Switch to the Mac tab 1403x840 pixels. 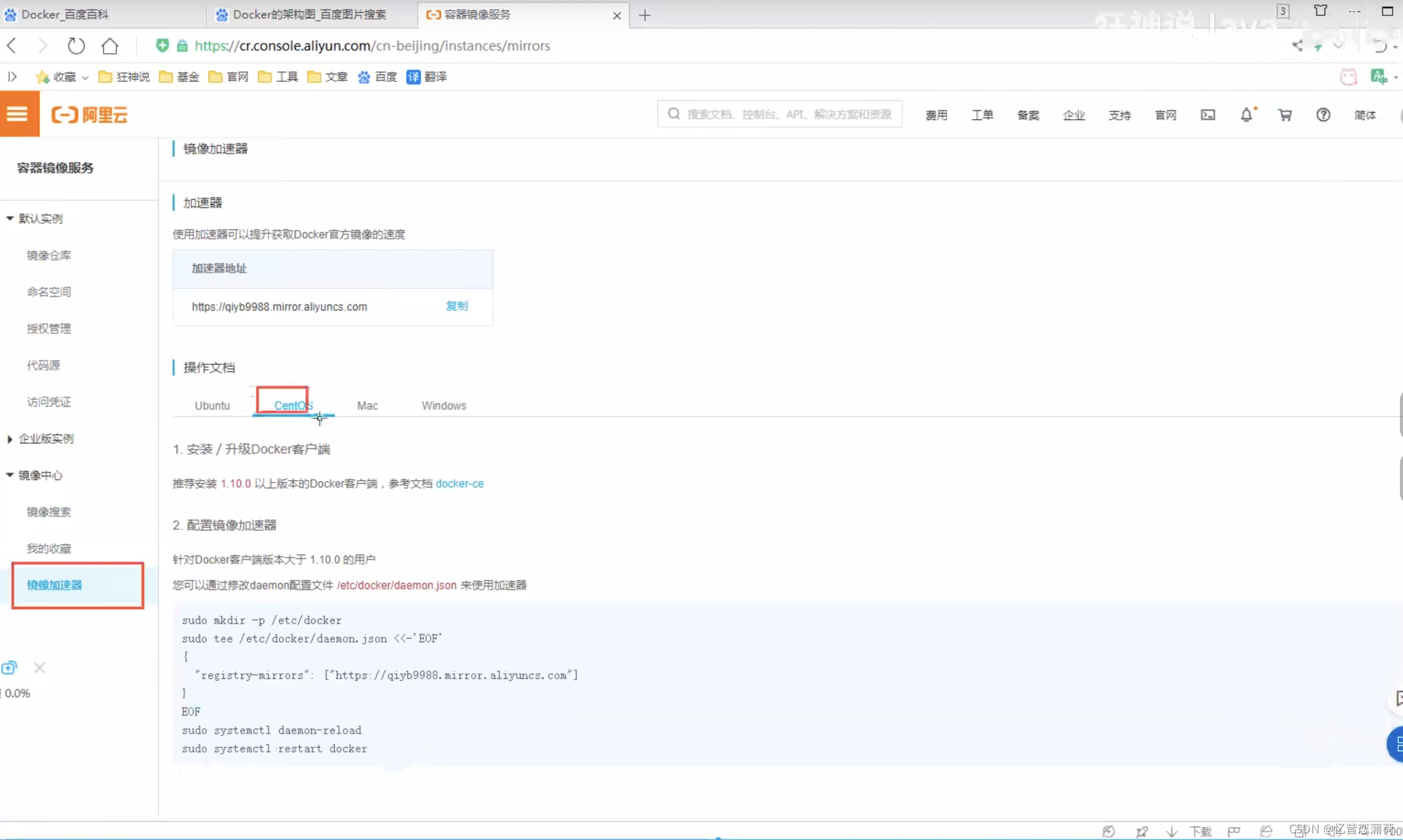pos(368,405)
